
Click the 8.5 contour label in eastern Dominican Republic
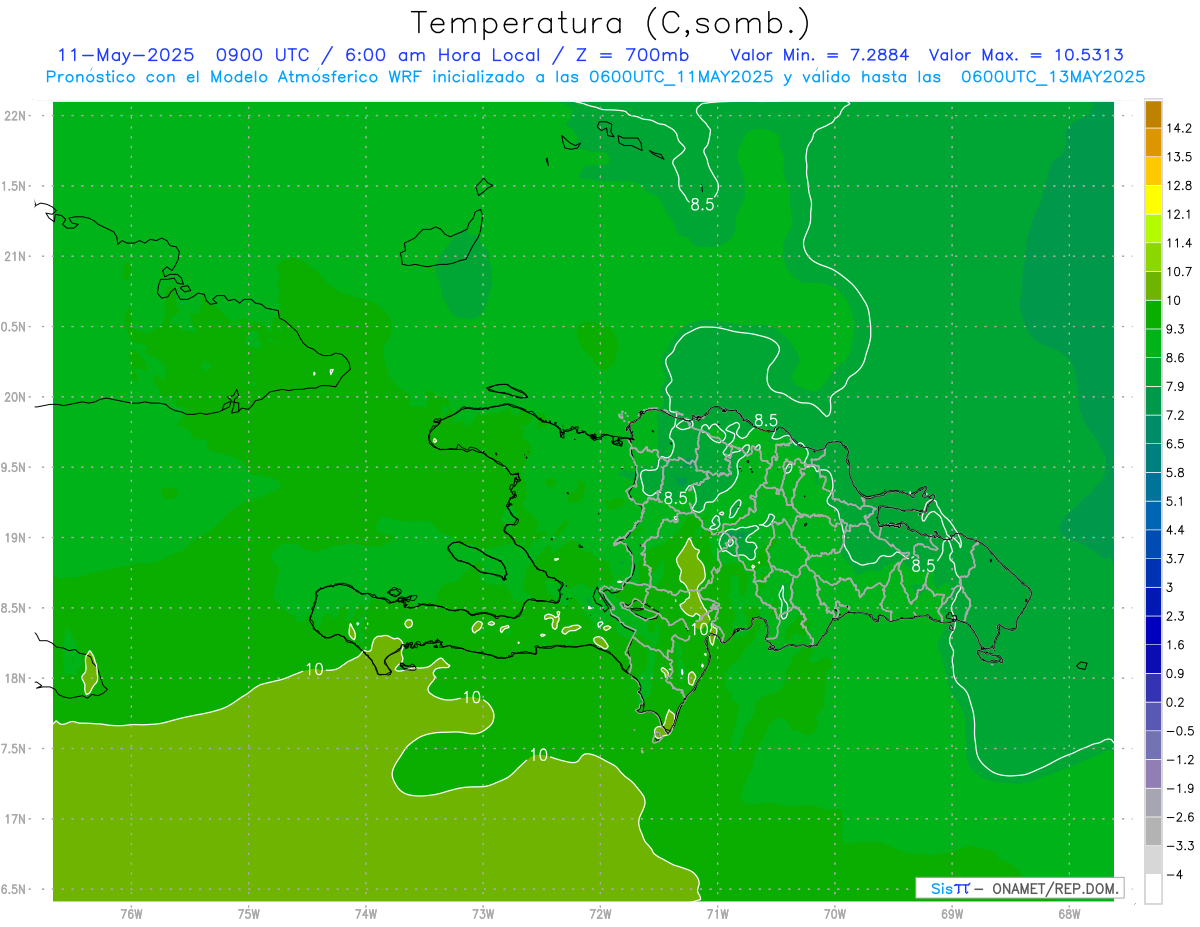[x=922, y=565]
